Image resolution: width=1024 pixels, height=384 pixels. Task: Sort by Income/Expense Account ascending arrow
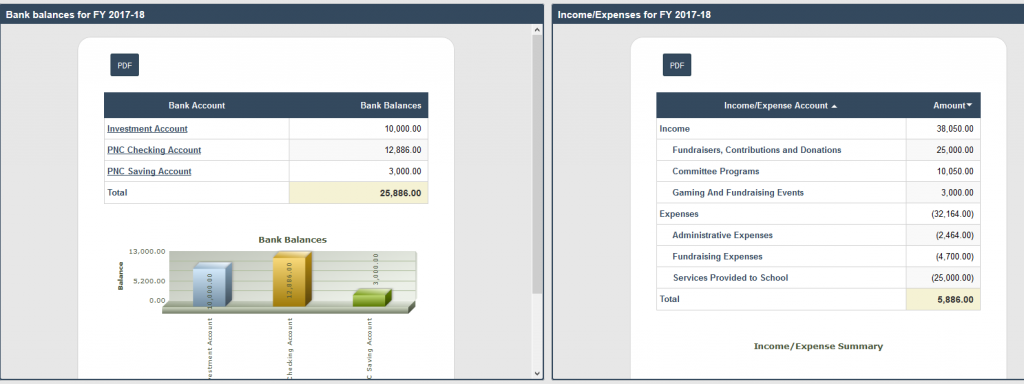(x=834, y=106)
